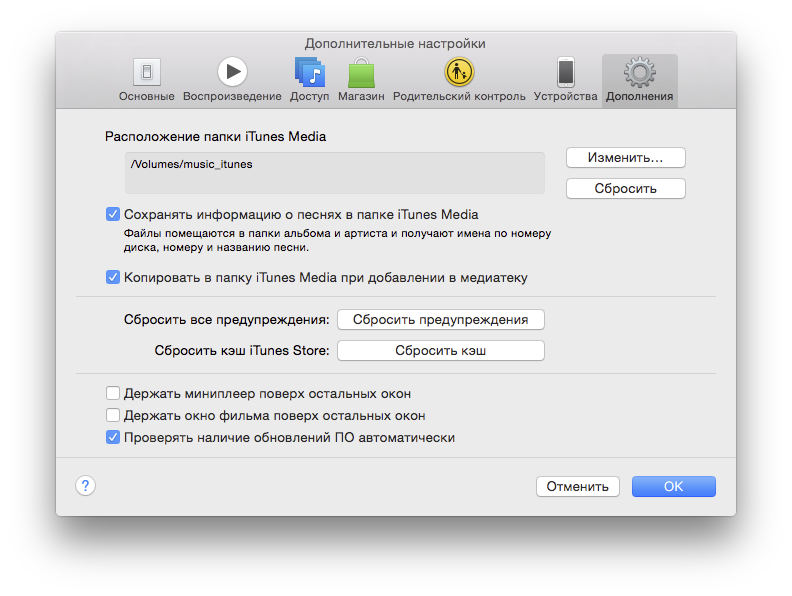
Task: Click the /Volumes/music_itunes path field
Action: tap(335, 173)
